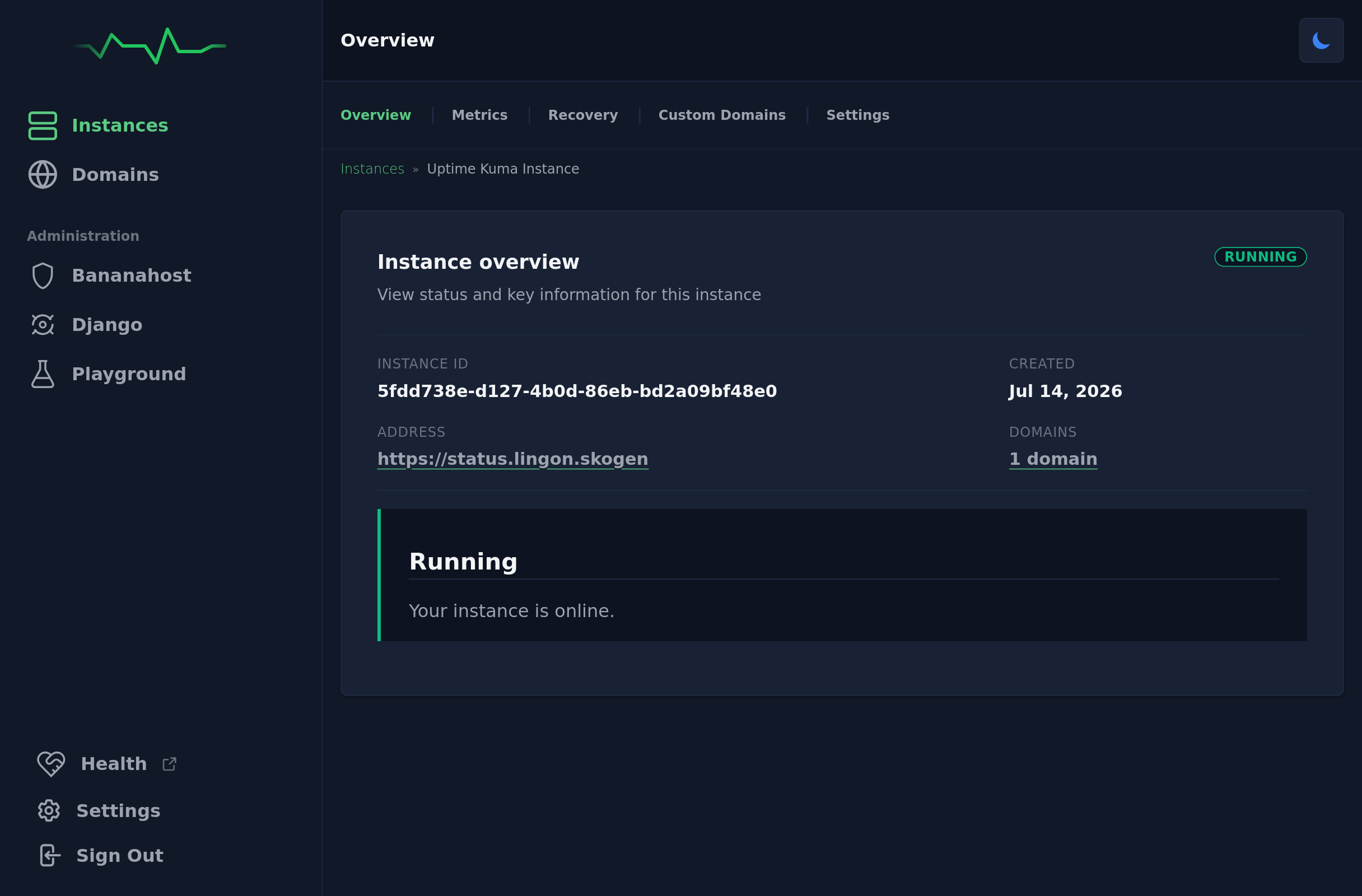The width and height of the screenshot is (1362, 896).
Task: Click the created date Jul 14, 2026
Action: pyautogui.click(x=1065, y=391)
